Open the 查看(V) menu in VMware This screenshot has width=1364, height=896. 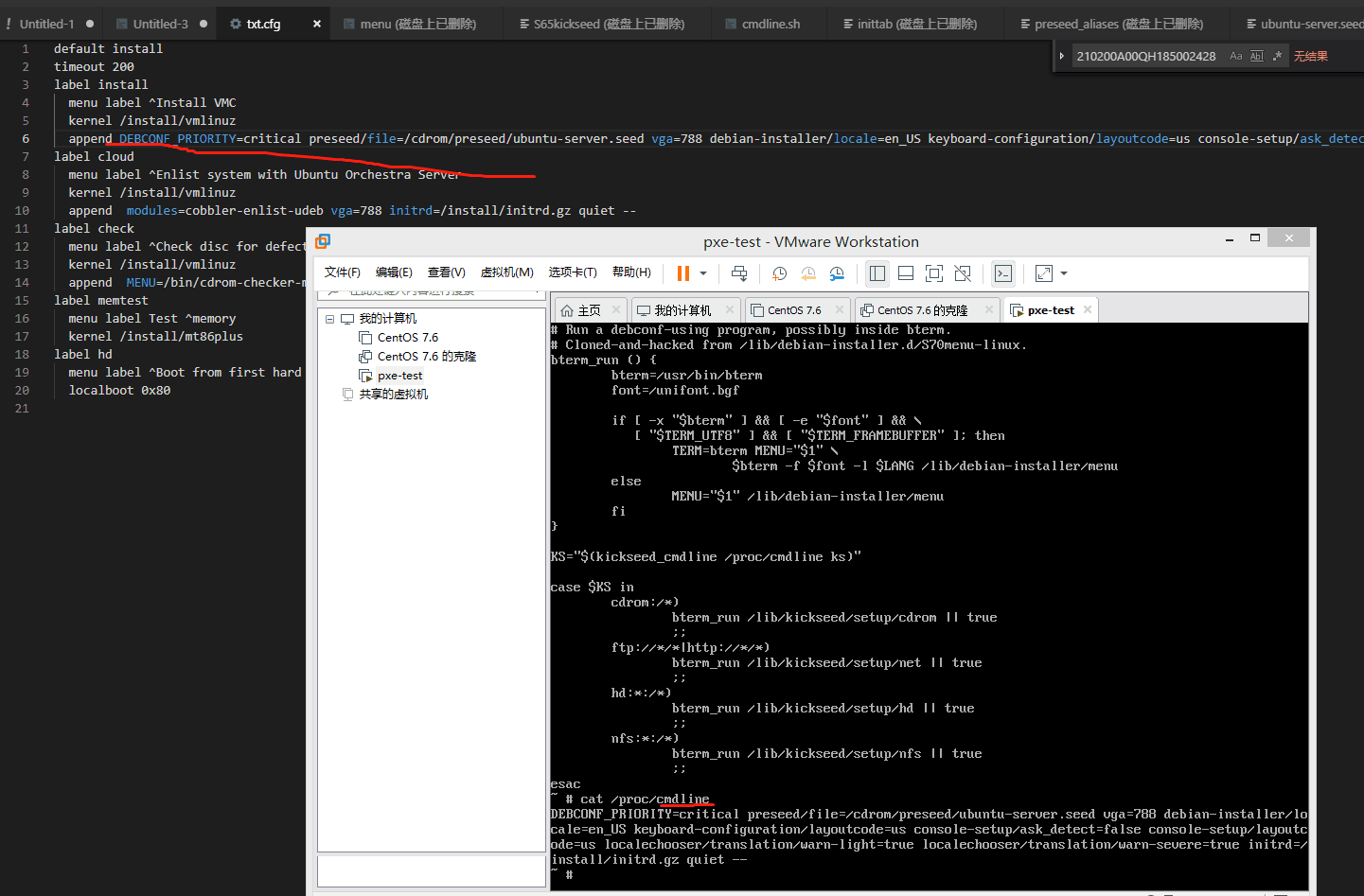click(x=447, y=272)
